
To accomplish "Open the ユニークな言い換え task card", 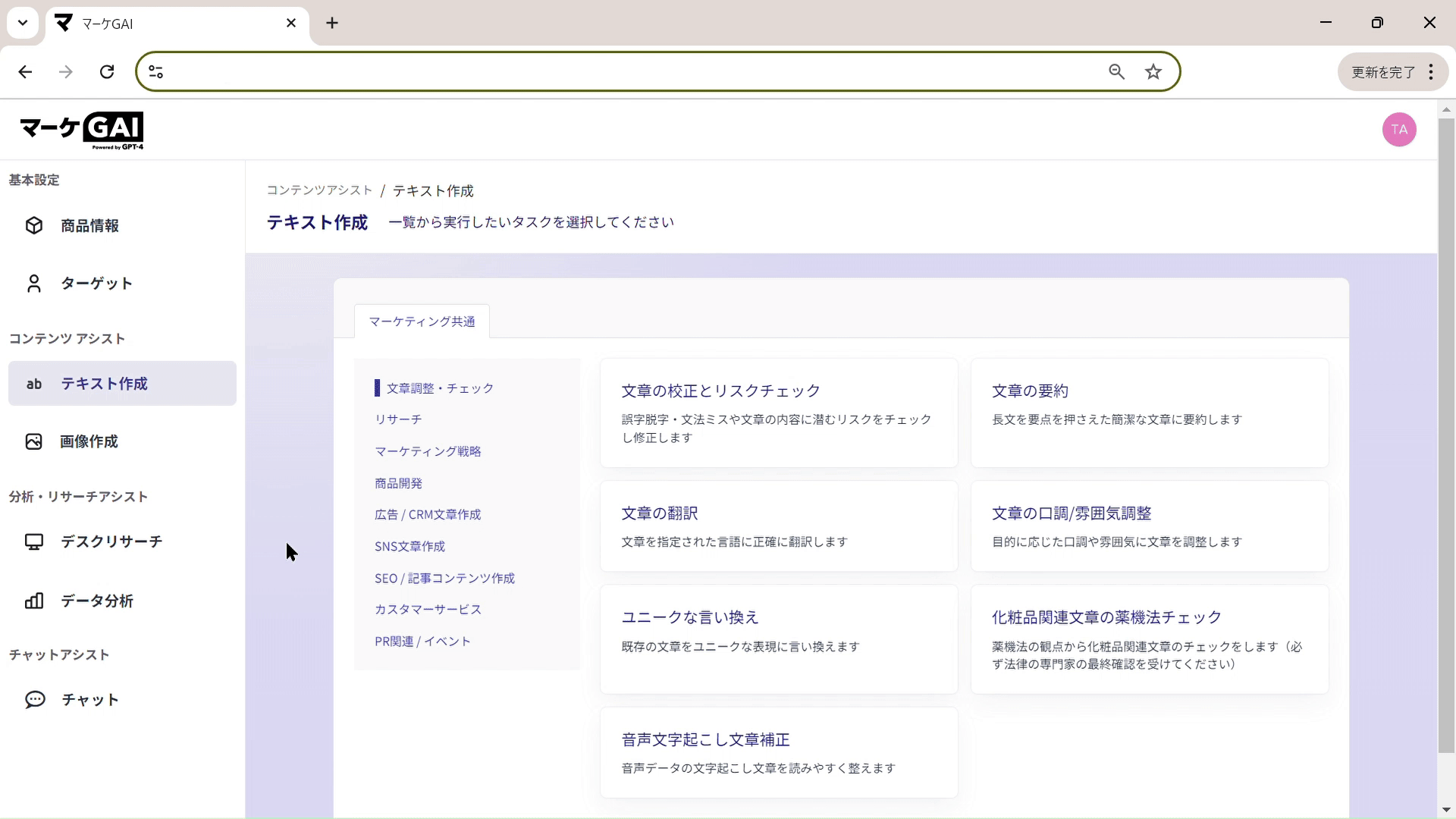I will coord(779,639).
